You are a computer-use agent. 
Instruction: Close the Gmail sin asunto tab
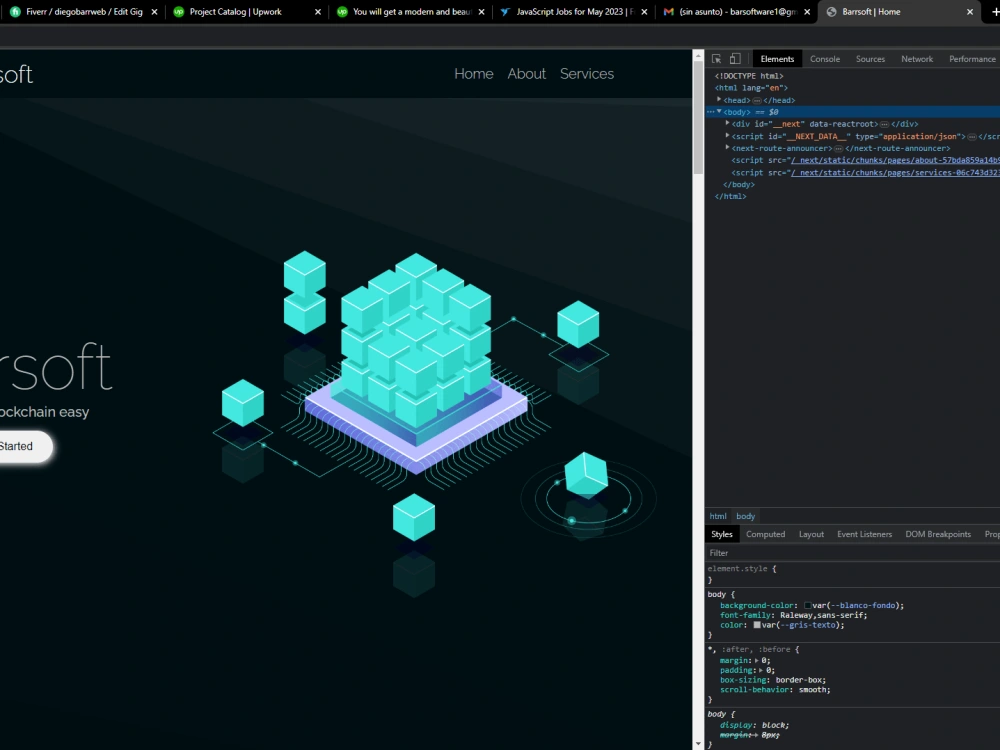pyautogui.click(x=807, y=11)
